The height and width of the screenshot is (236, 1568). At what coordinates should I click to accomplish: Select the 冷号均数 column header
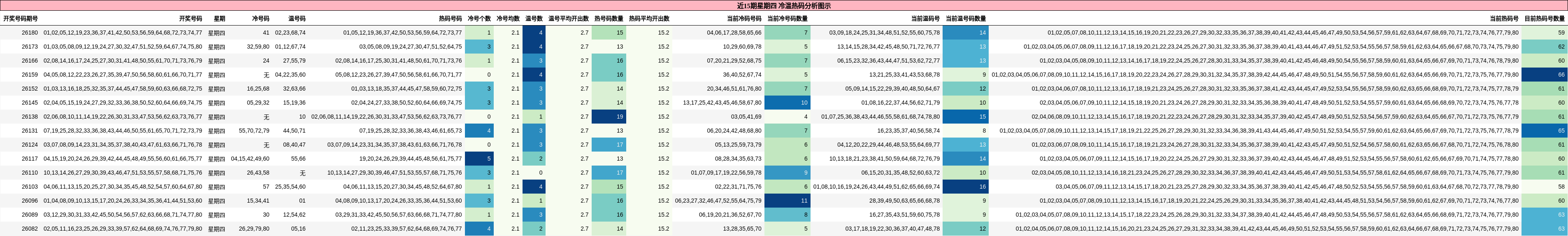click(508, 19)
